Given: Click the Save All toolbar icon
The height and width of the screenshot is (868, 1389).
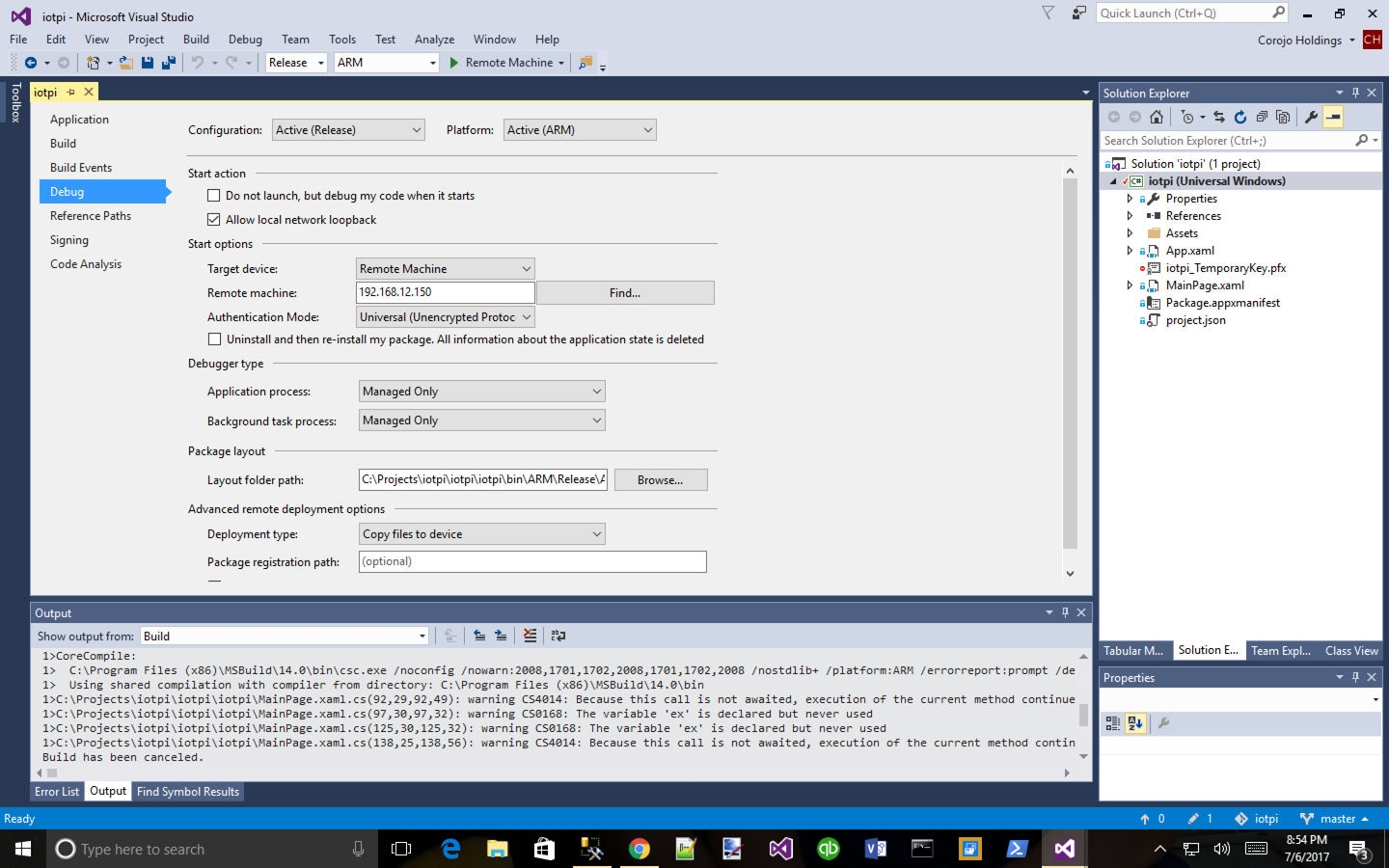Looking at the screenshot, I should pyautogui.click(x=168, y=63).
